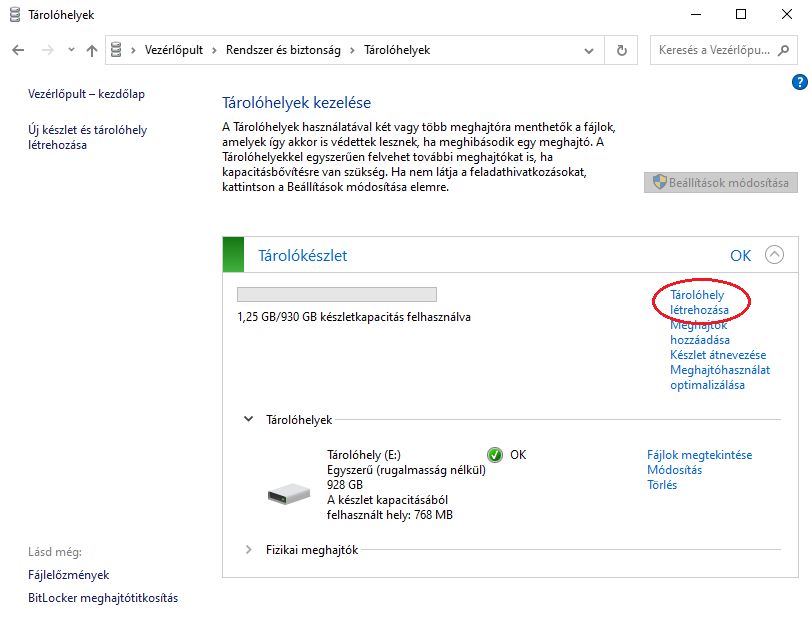This screenshot has height=624, width=810.
Task: Click the Fájlok megtekintése link
Action: point(699,455)
